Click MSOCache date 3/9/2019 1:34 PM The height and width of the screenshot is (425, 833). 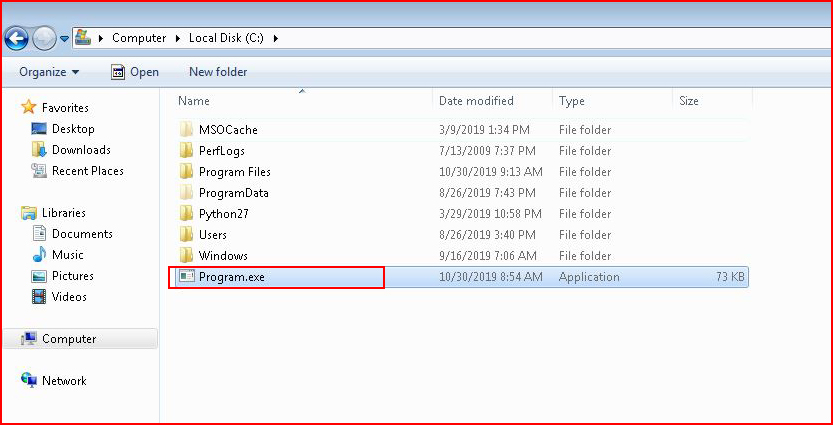tap(484, 130)
